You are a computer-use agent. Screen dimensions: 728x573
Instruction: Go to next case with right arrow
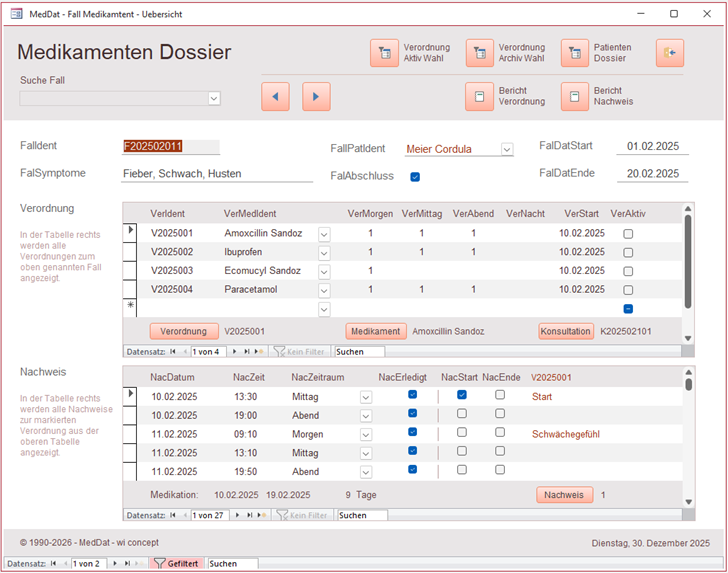pos(316,96)
